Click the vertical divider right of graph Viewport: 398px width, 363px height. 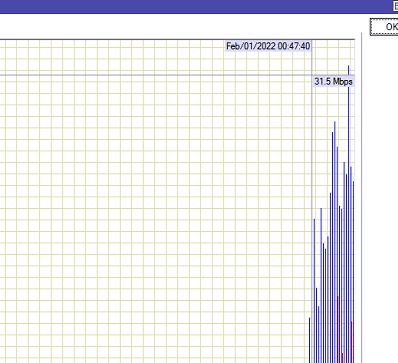(362, 197)
